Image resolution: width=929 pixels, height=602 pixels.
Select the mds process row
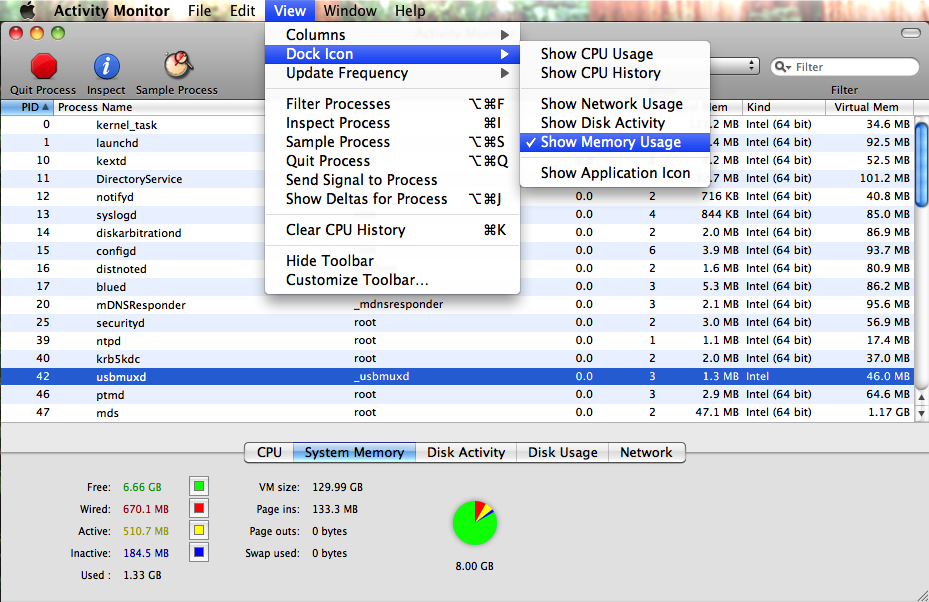pos(457,412)
